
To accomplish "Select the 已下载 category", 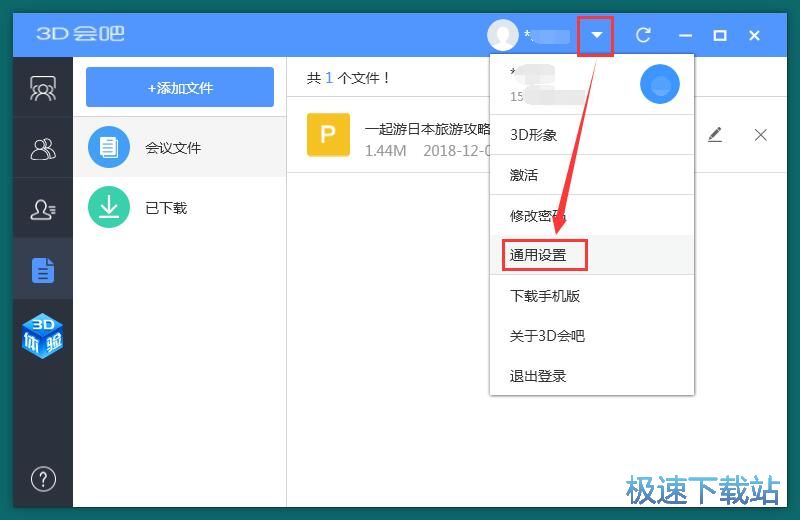I will (180, 208).
